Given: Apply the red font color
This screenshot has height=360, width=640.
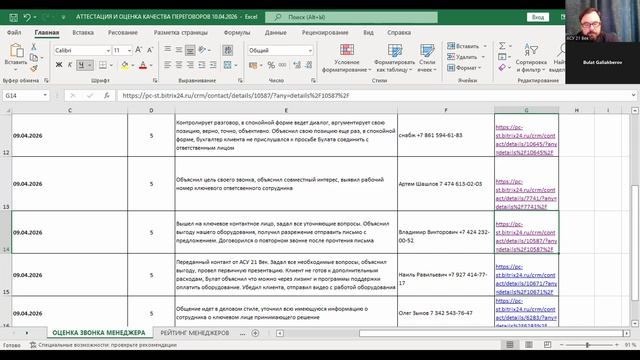Looking at the screenshot, I should click(x=143, y=65).
